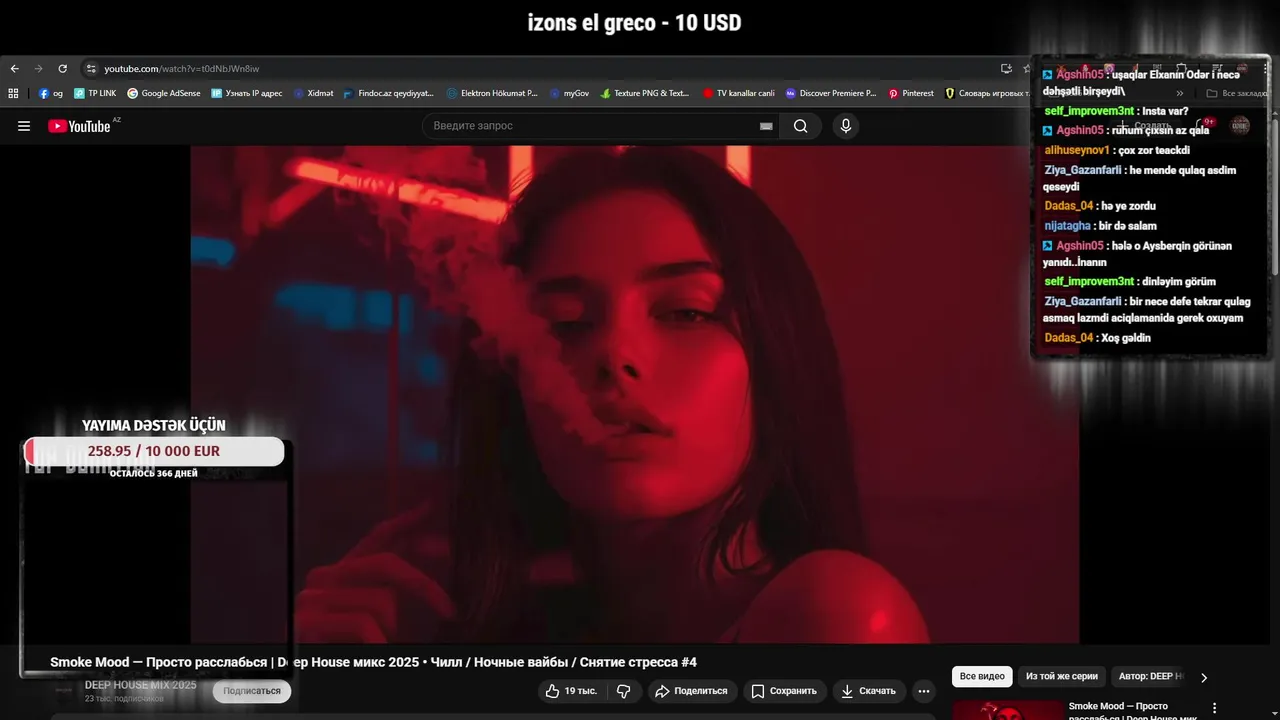Open site information icon in address bar
Viewport: 1280px width, 720px height.
[91, 69]
